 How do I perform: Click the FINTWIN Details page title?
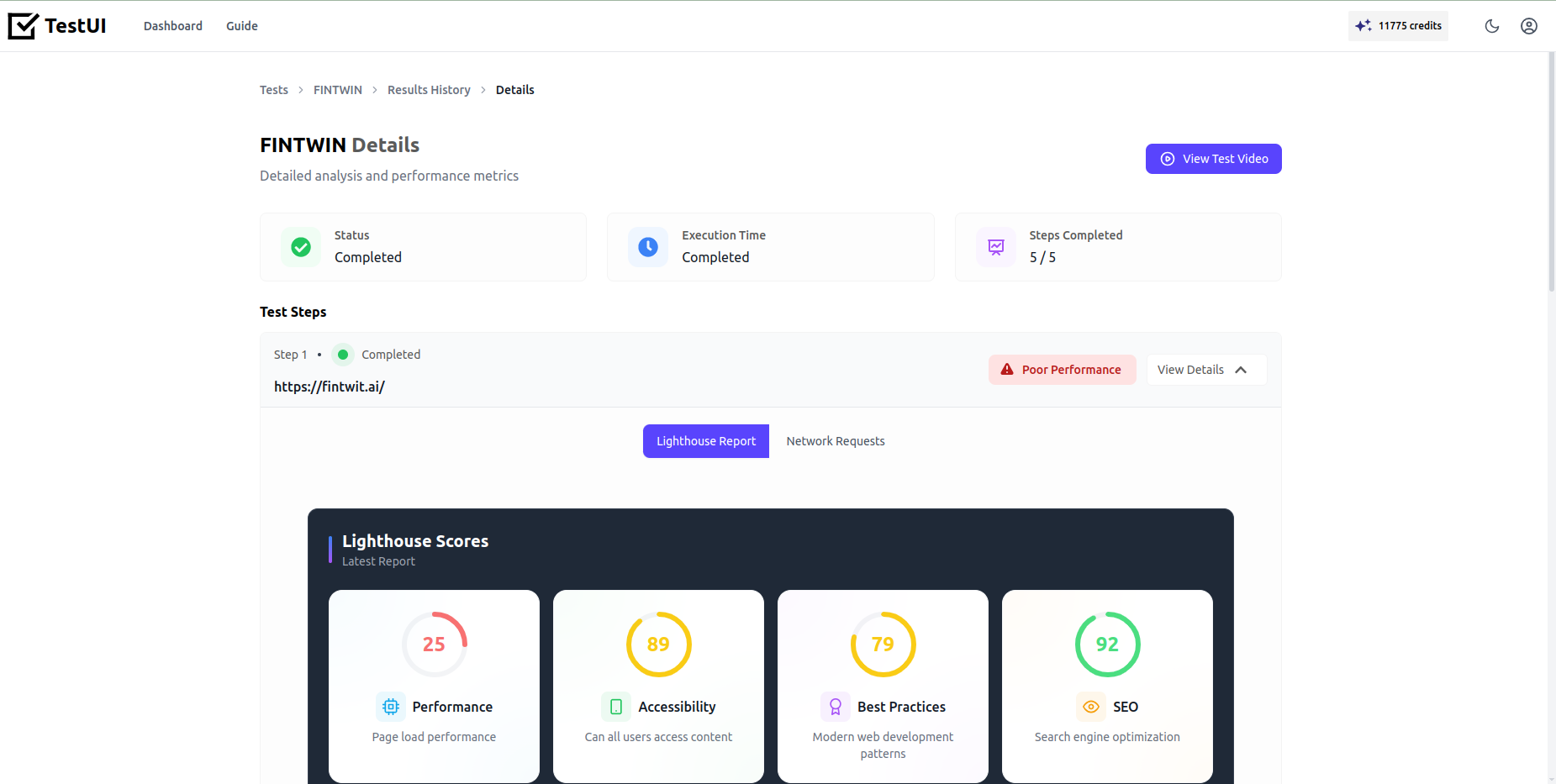[x=340, y=145]
